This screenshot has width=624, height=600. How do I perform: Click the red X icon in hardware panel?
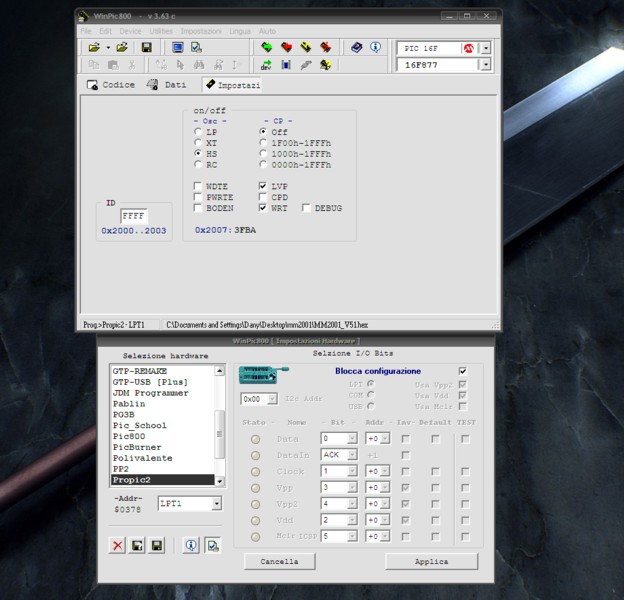click(x=118, y=544)
